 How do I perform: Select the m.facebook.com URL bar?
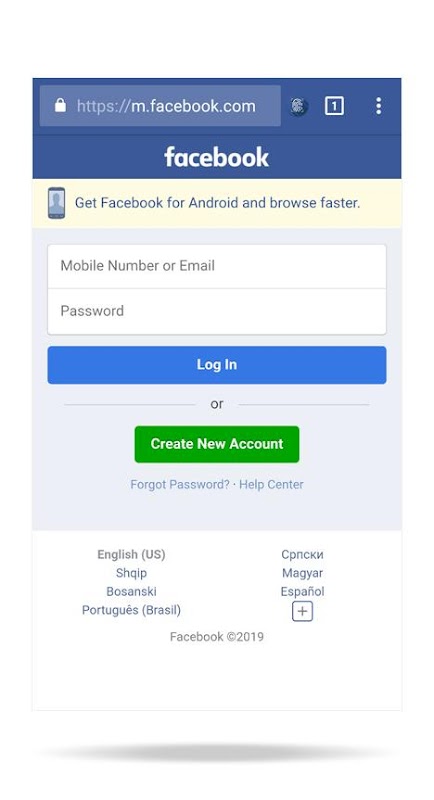tap(160, 106)
